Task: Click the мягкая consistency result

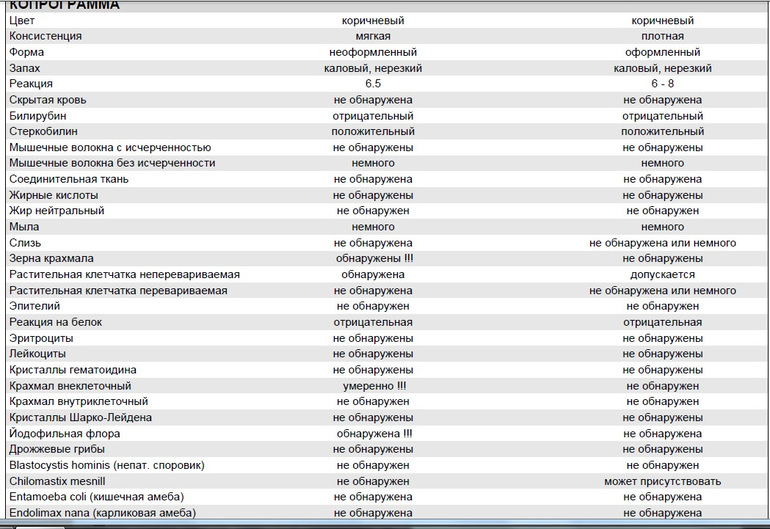Action: click(x=373, y=36)
